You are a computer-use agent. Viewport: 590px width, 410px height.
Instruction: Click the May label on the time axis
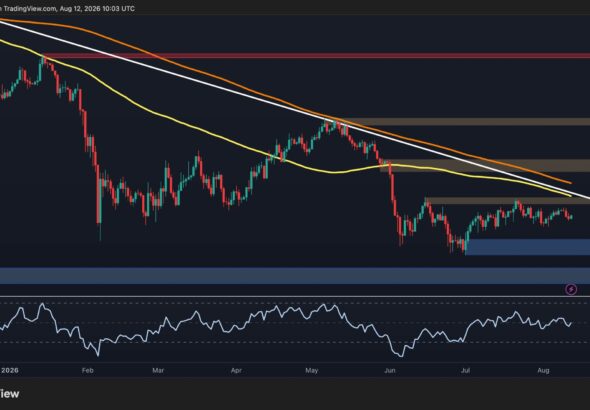312,371
